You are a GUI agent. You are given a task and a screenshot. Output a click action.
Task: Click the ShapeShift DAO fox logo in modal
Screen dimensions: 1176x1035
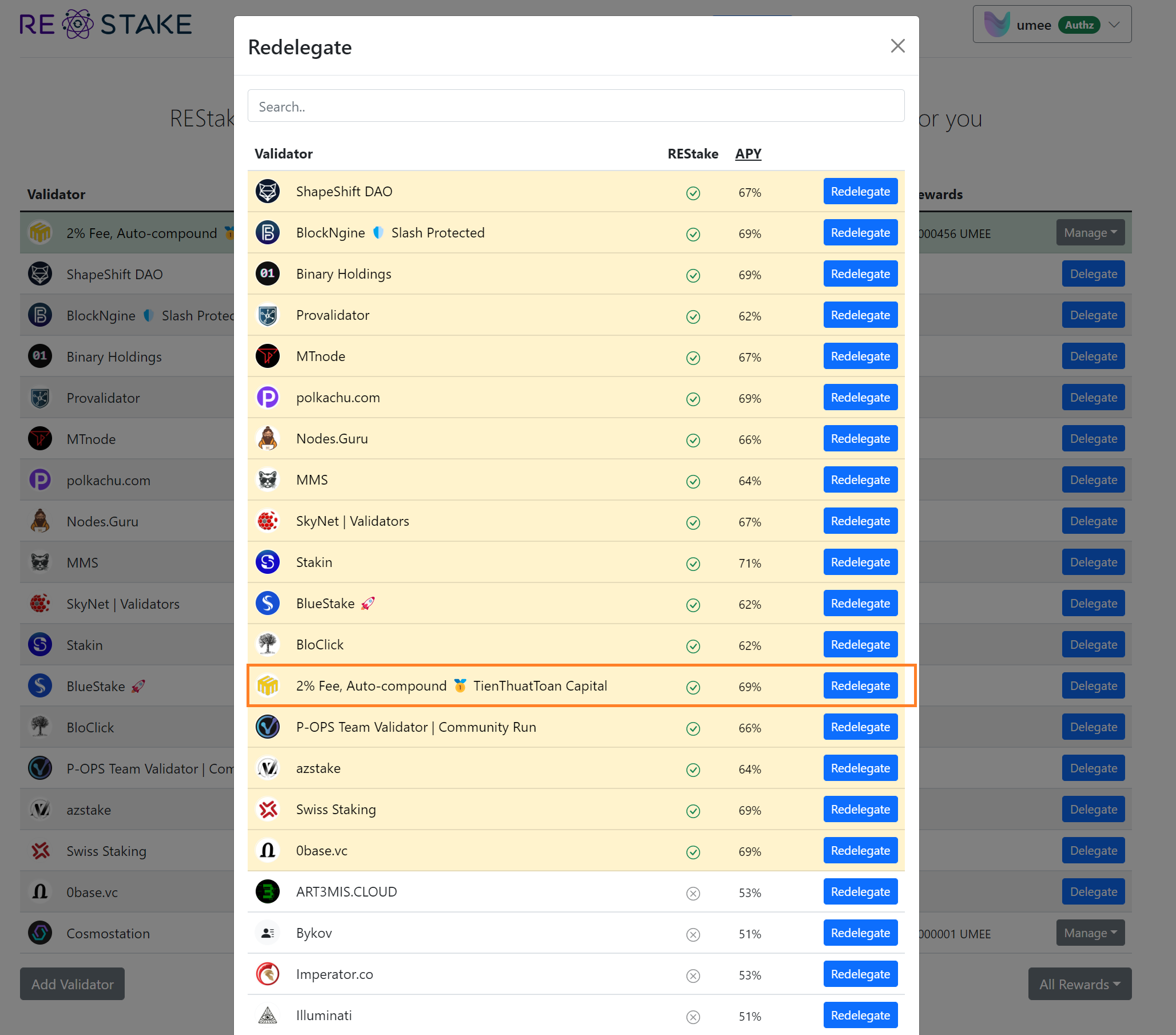click(x=268, y=192)
